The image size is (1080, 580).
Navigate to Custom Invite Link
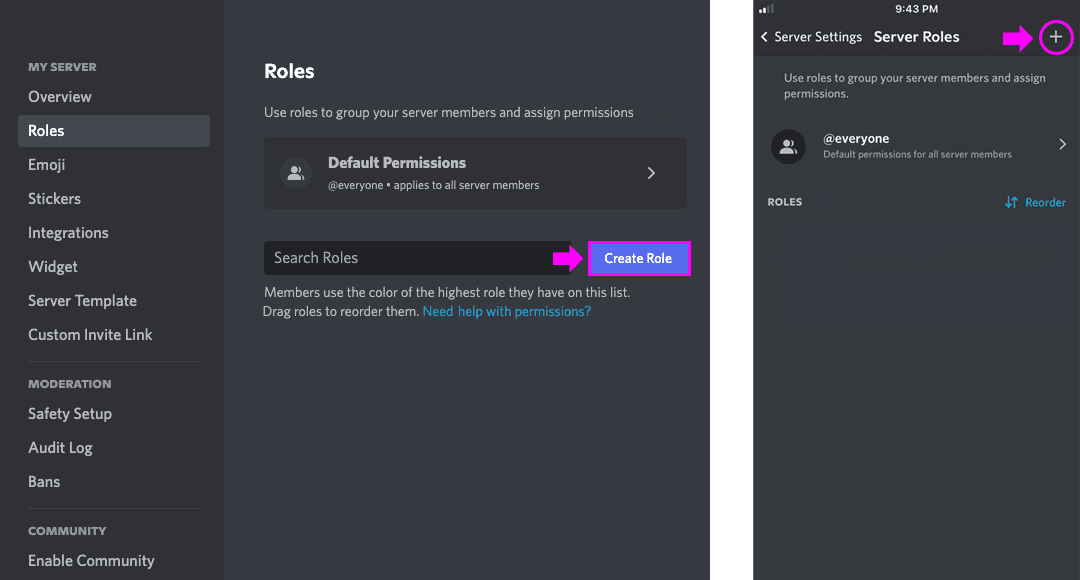tap(90, 335)
